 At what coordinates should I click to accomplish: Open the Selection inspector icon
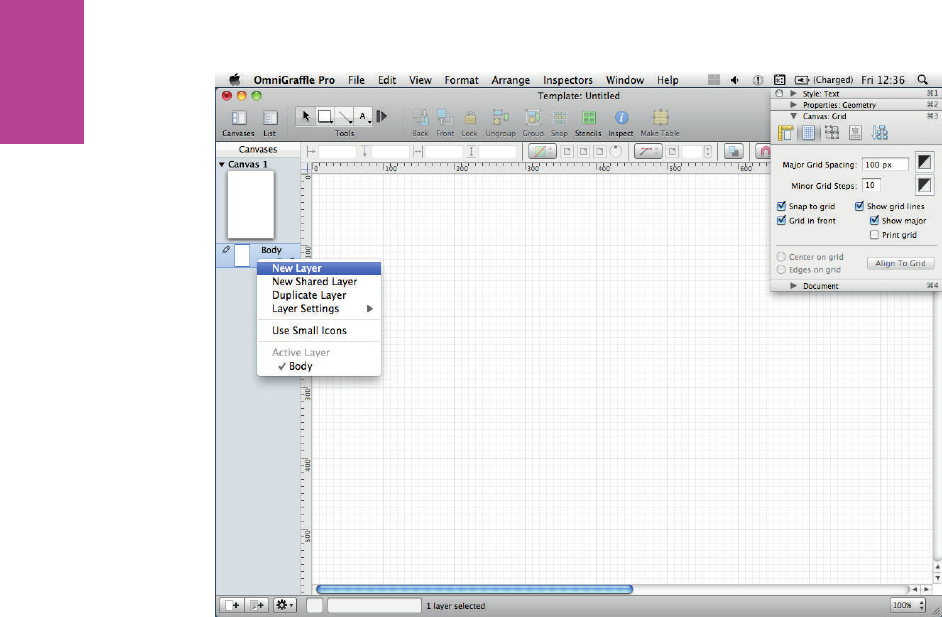coord(832,133)
